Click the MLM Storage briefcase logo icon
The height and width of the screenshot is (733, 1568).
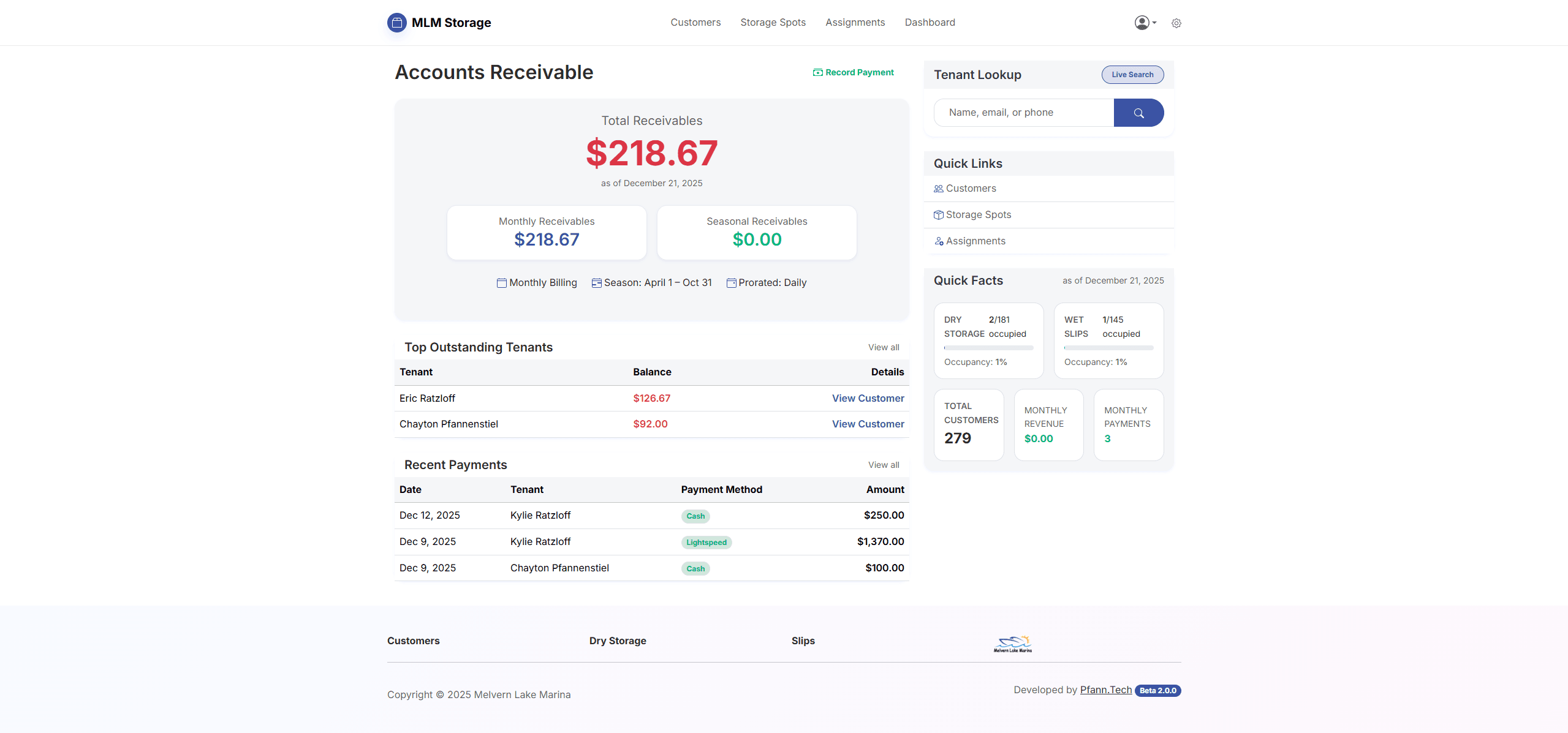(396, 23)
